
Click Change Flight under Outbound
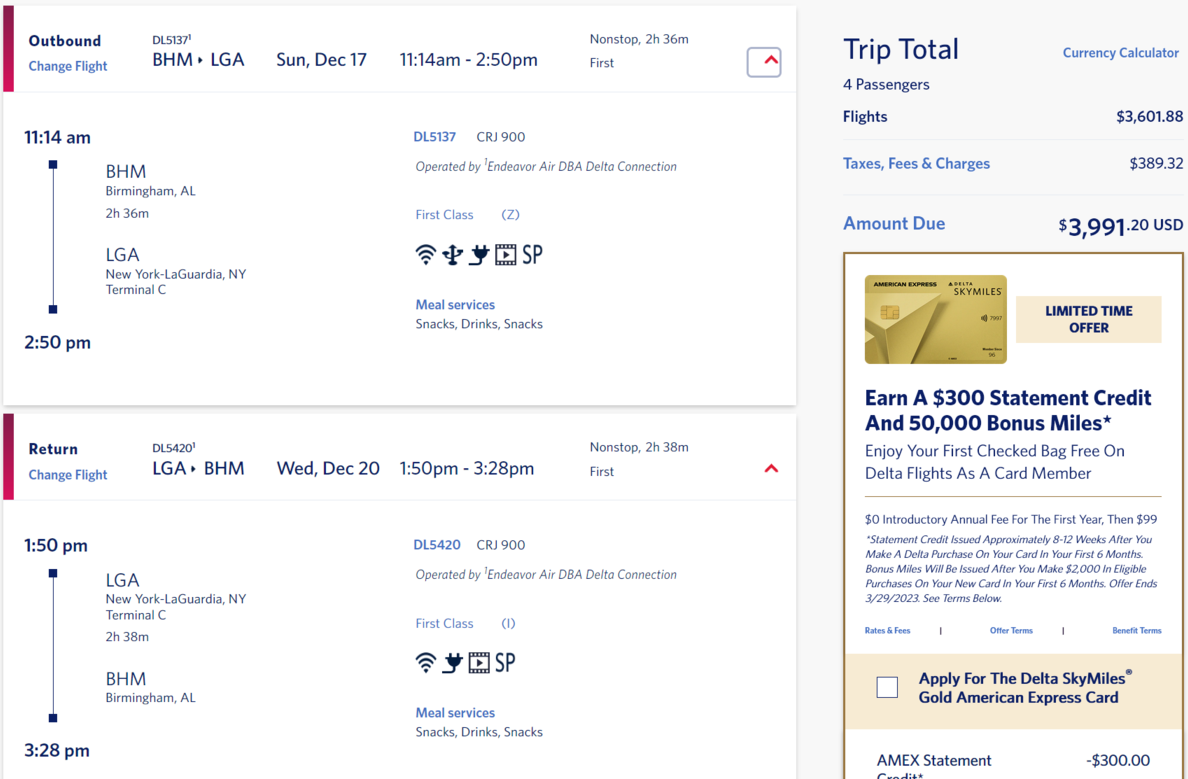[68, 67]
